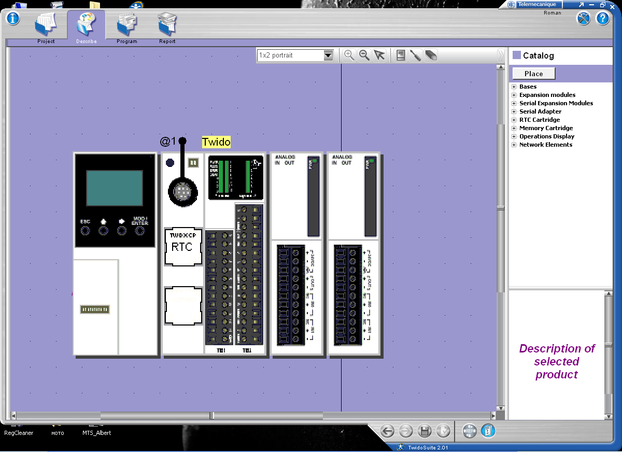Click the ESC button on the display module
Image resolution: width=622 pixels, height=452 pixels.
(85, 230)
